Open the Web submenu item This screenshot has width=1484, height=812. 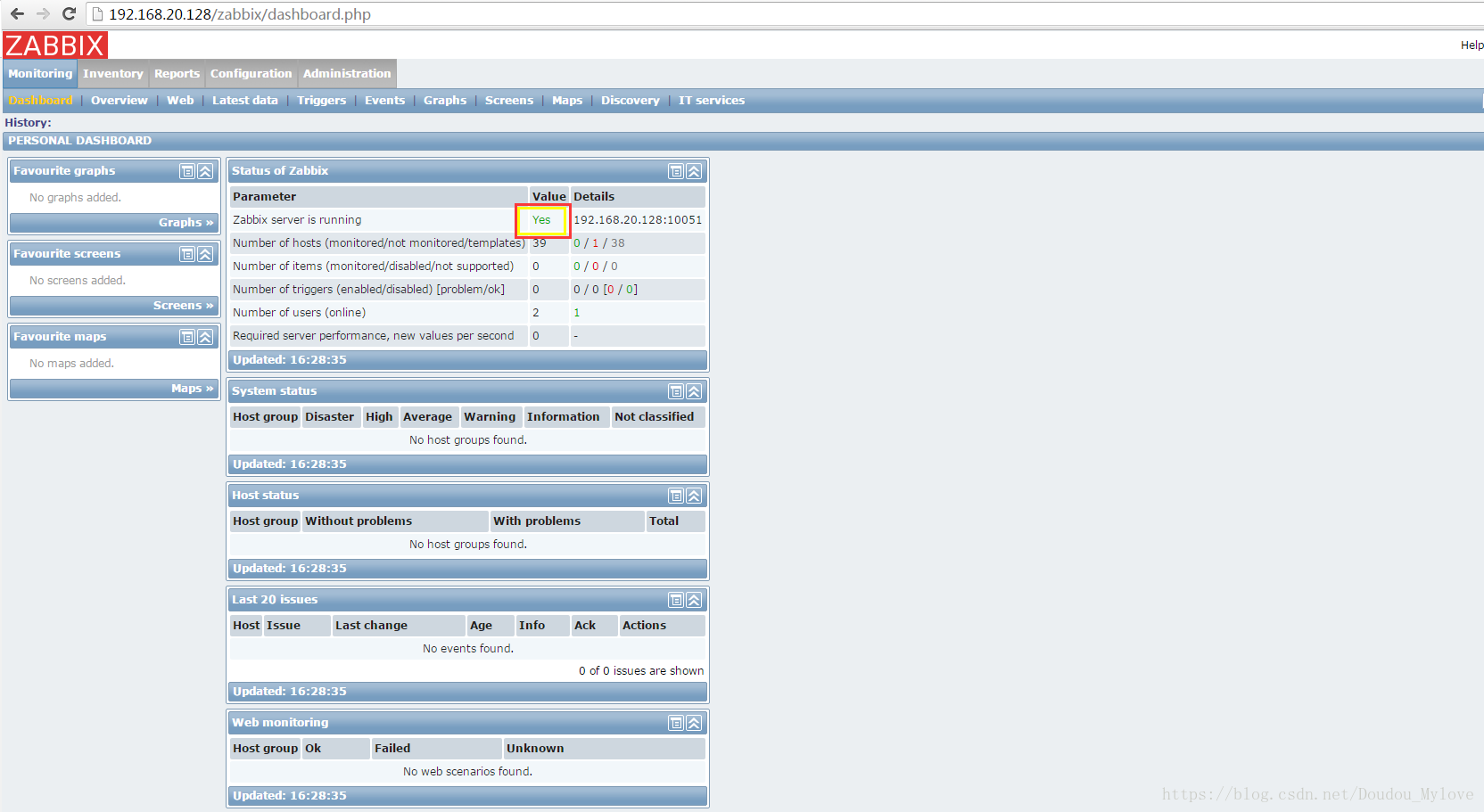coord(180,101)
